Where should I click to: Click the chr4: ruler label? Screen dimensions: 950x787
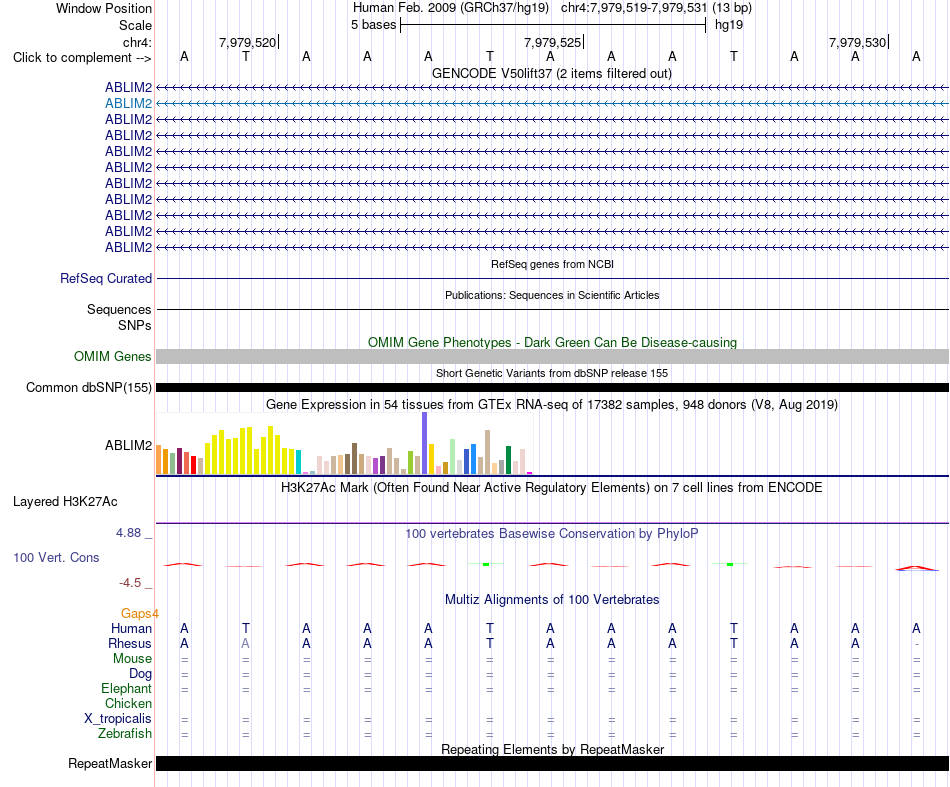[137, 42]
